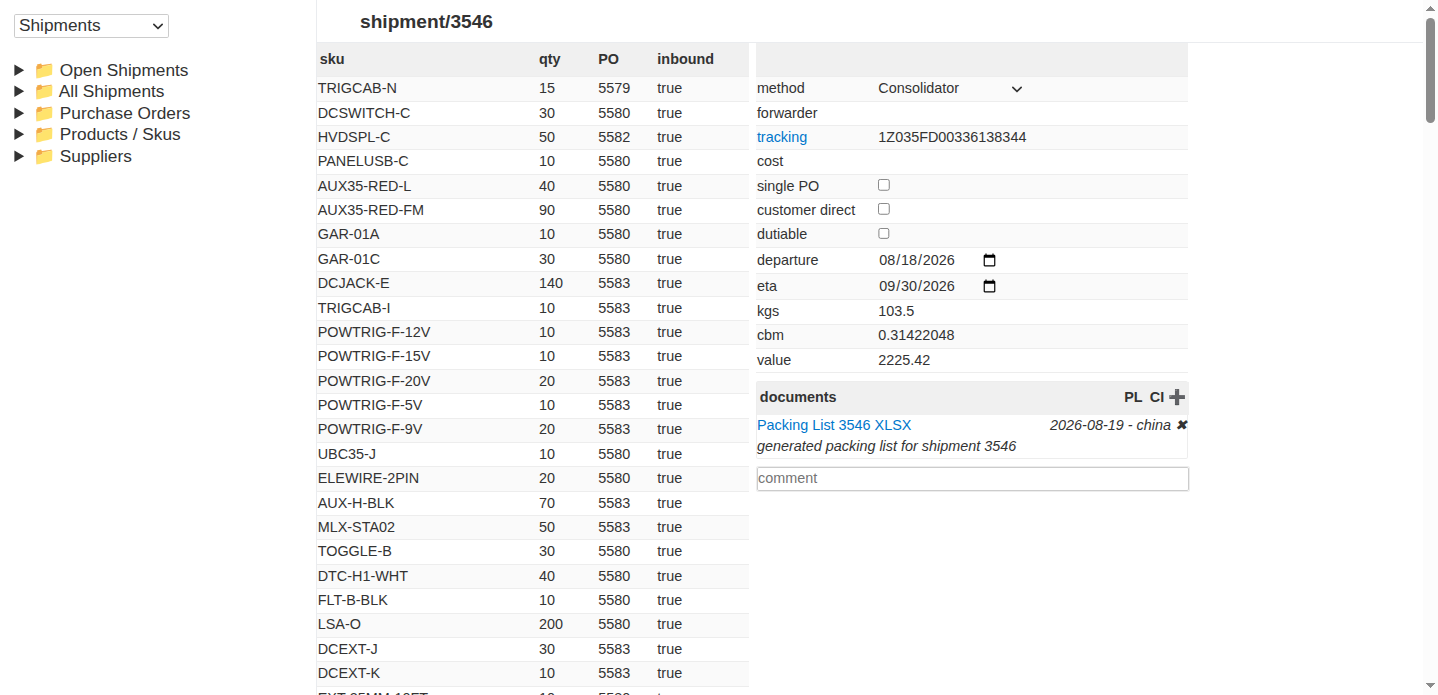Click the Products / Skus folder icon
This screenshot has width=1438, height=695.
click(44, 134)
